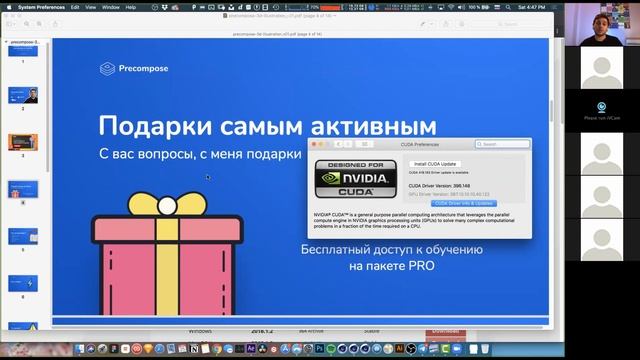Click the volume icon in the menu bar
This screenshot has height=360, width=640.
click(x=461, y=7)
